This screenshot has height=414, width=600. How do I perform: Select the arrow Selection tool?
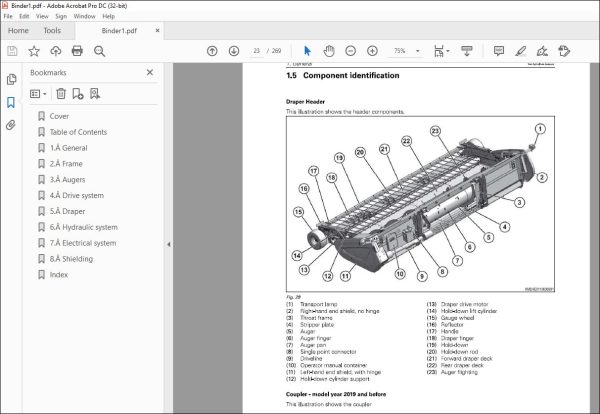click(x=307, y=51)
